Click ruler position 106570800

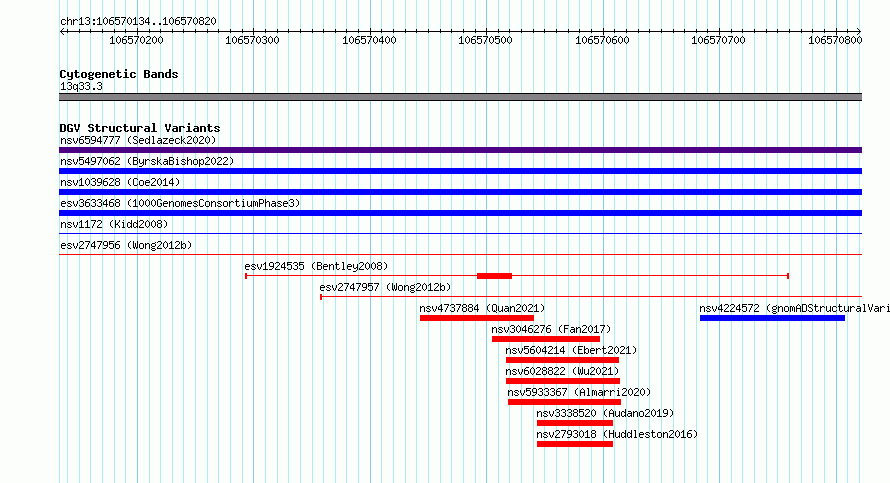pos(836,40)
